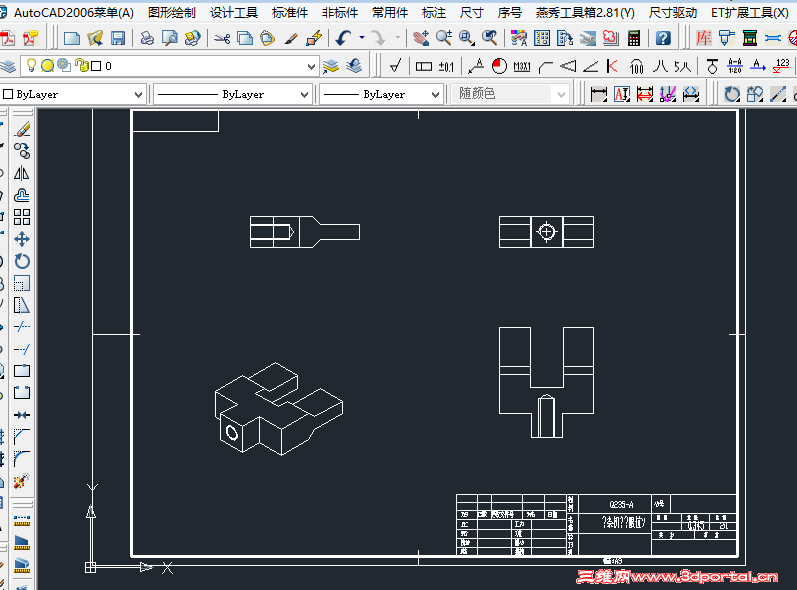The image size is (797, 590).
Task: Open the 常用件 menu
Action: coord(390,13)
